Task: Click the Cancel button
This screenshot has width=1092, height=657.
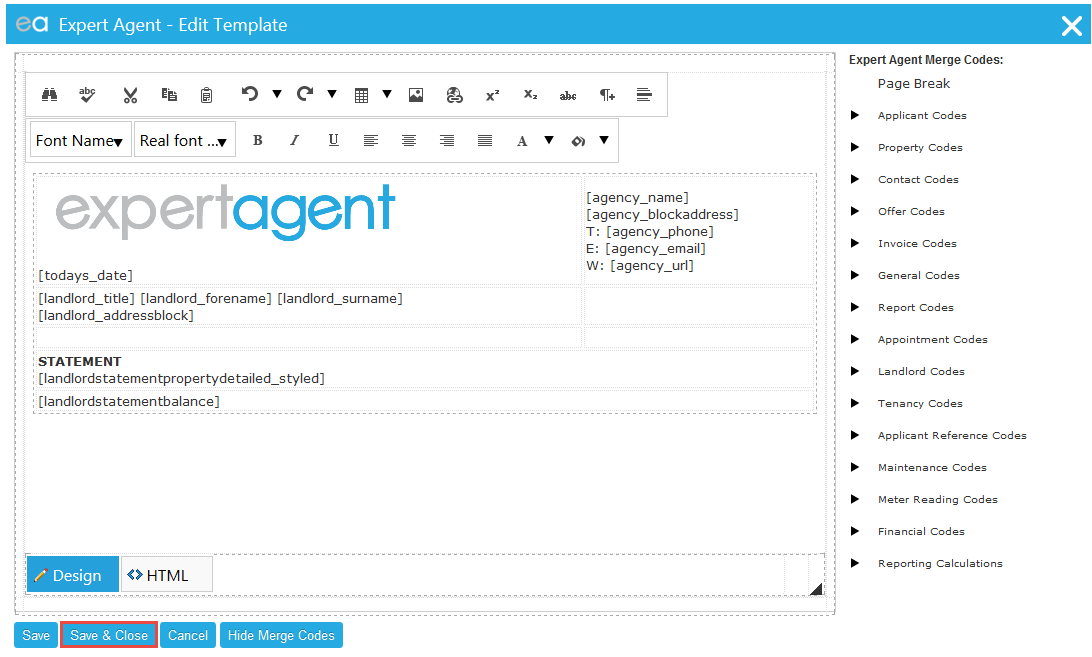Action: (x=188, y=635)
